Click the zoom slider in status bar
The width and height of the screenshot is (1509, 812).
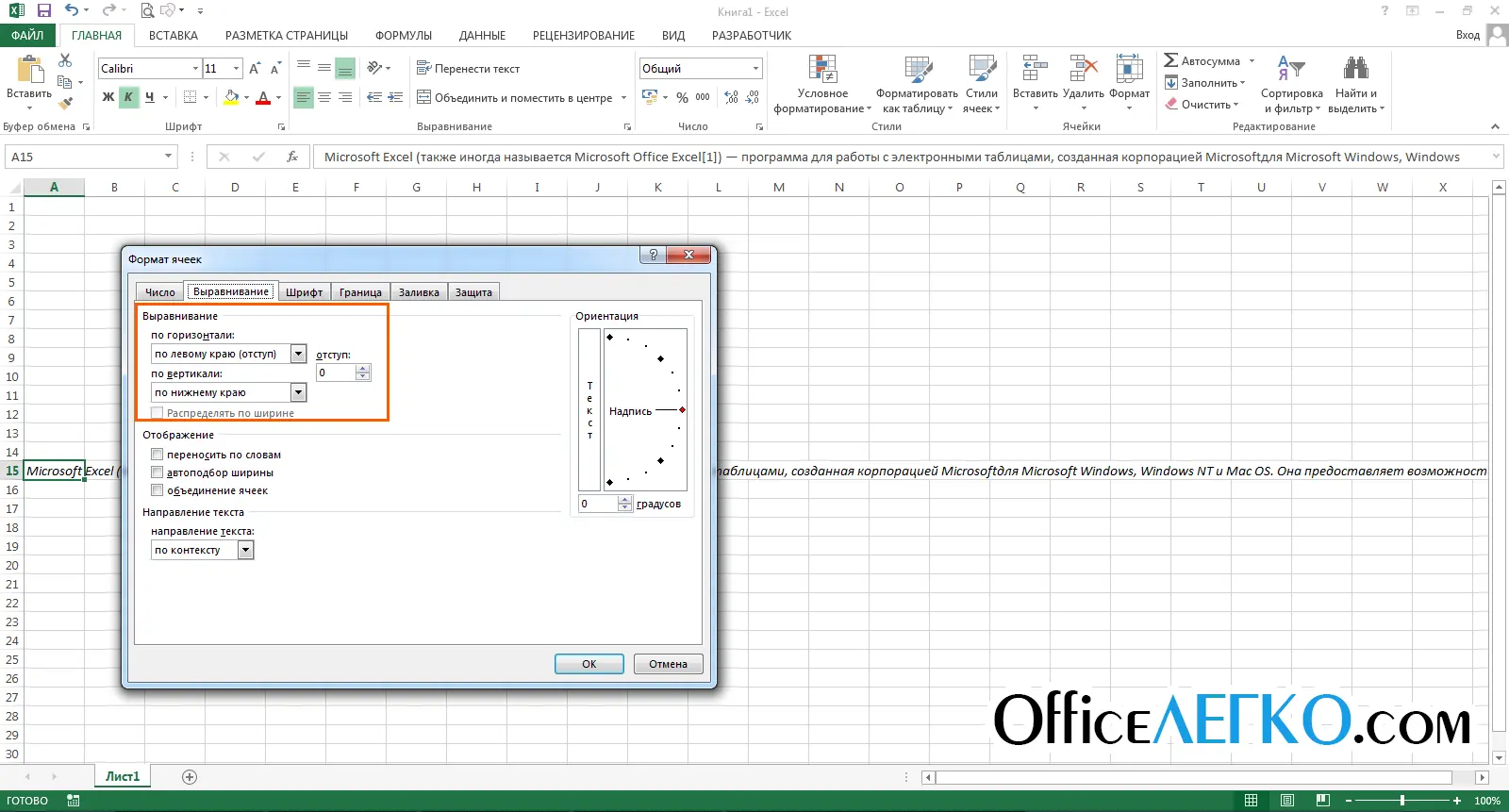(1402, 801)
